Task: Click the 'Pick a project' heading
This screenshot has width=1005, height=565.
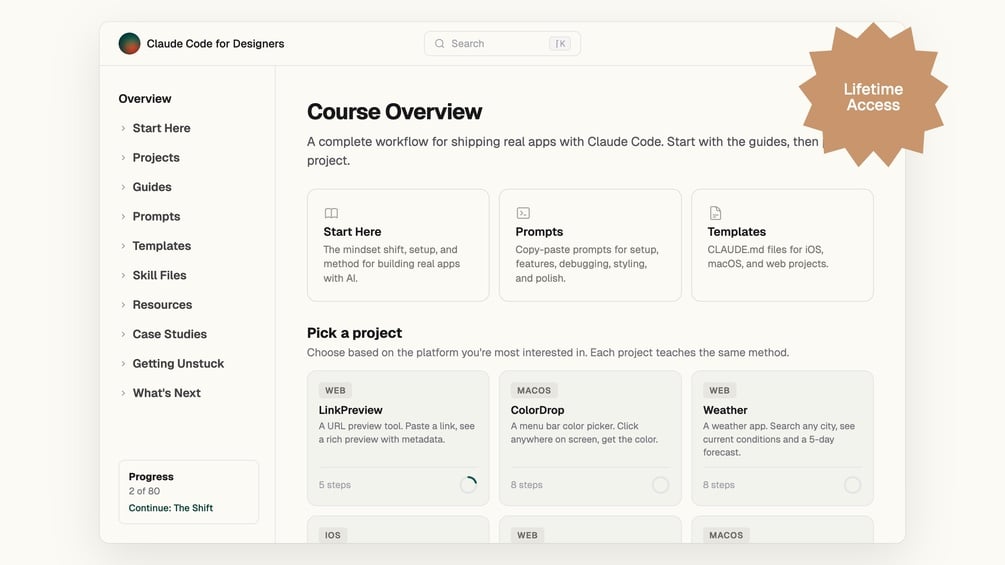Action: 354,333
